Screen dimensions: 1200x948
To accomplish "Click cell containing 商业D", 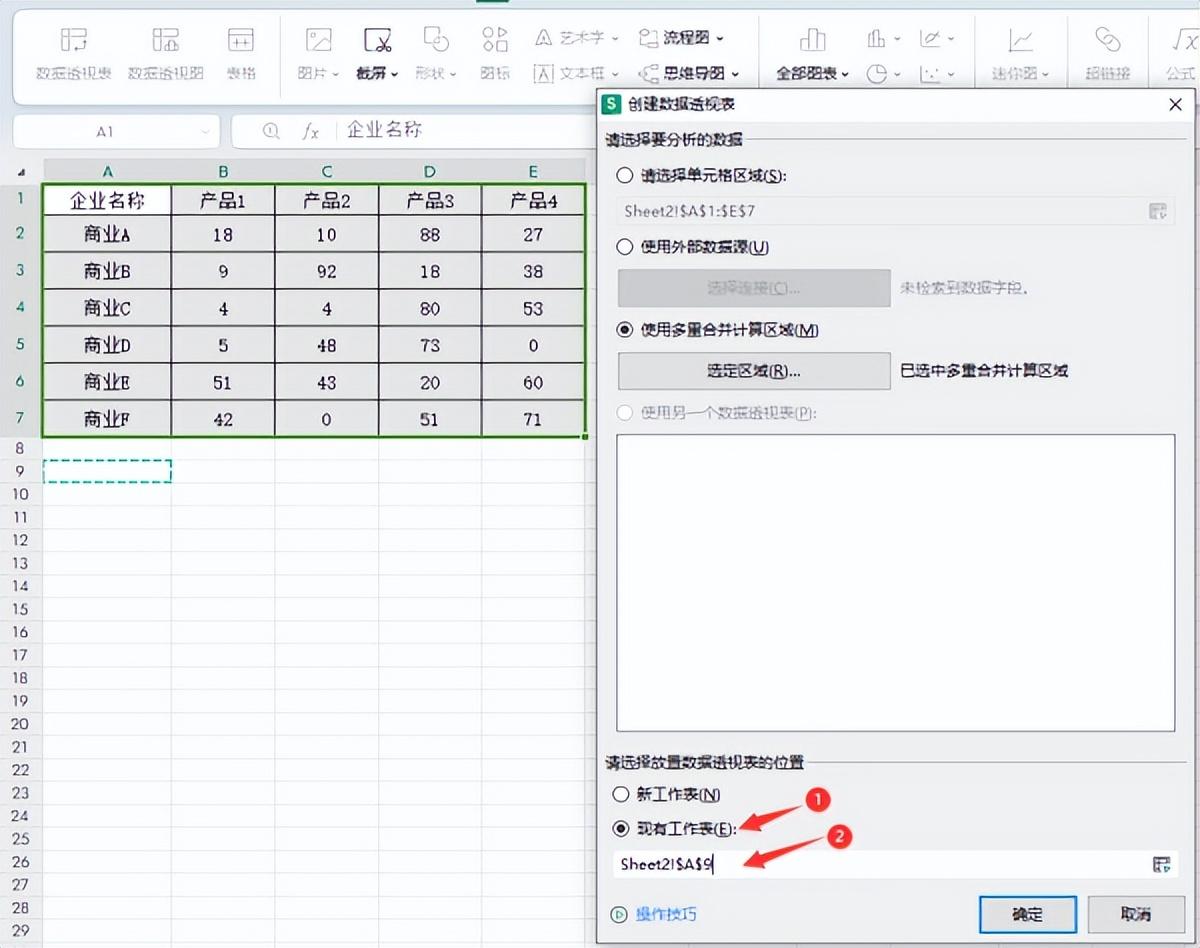I will point(107,346).
